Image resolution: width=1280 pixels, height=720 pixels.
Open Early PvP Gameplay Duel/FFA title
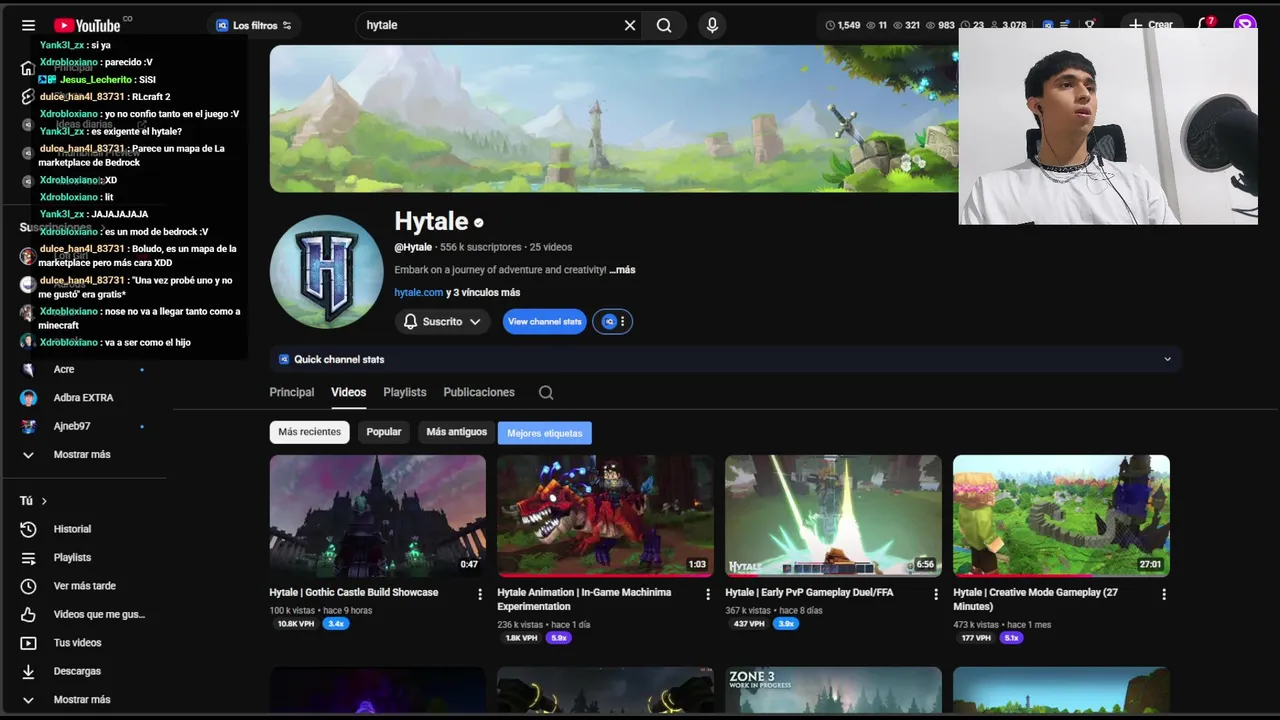point(809,592)
